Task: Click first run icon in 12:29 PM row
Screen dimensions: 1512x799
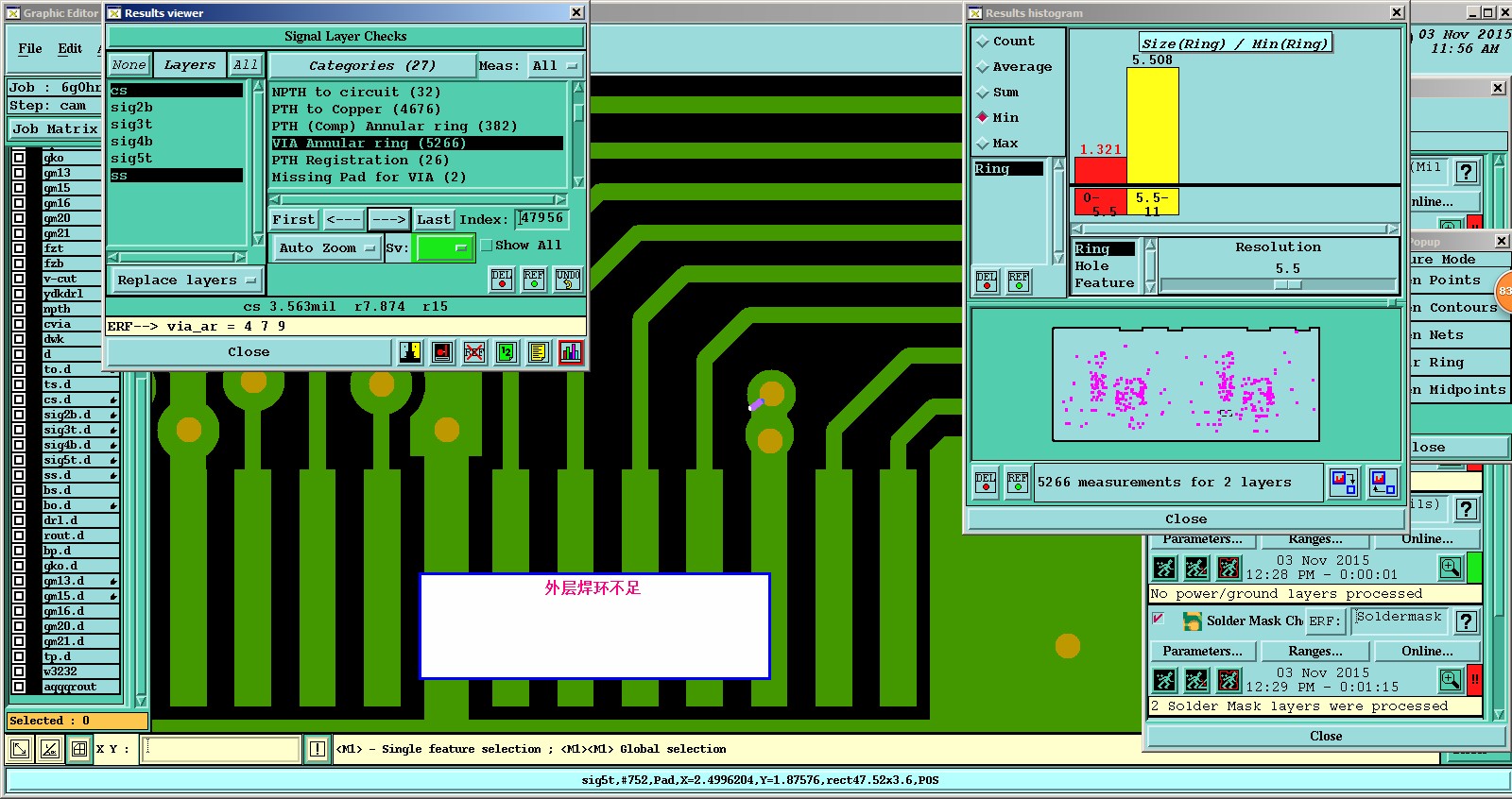Action: click(1165, 680)
